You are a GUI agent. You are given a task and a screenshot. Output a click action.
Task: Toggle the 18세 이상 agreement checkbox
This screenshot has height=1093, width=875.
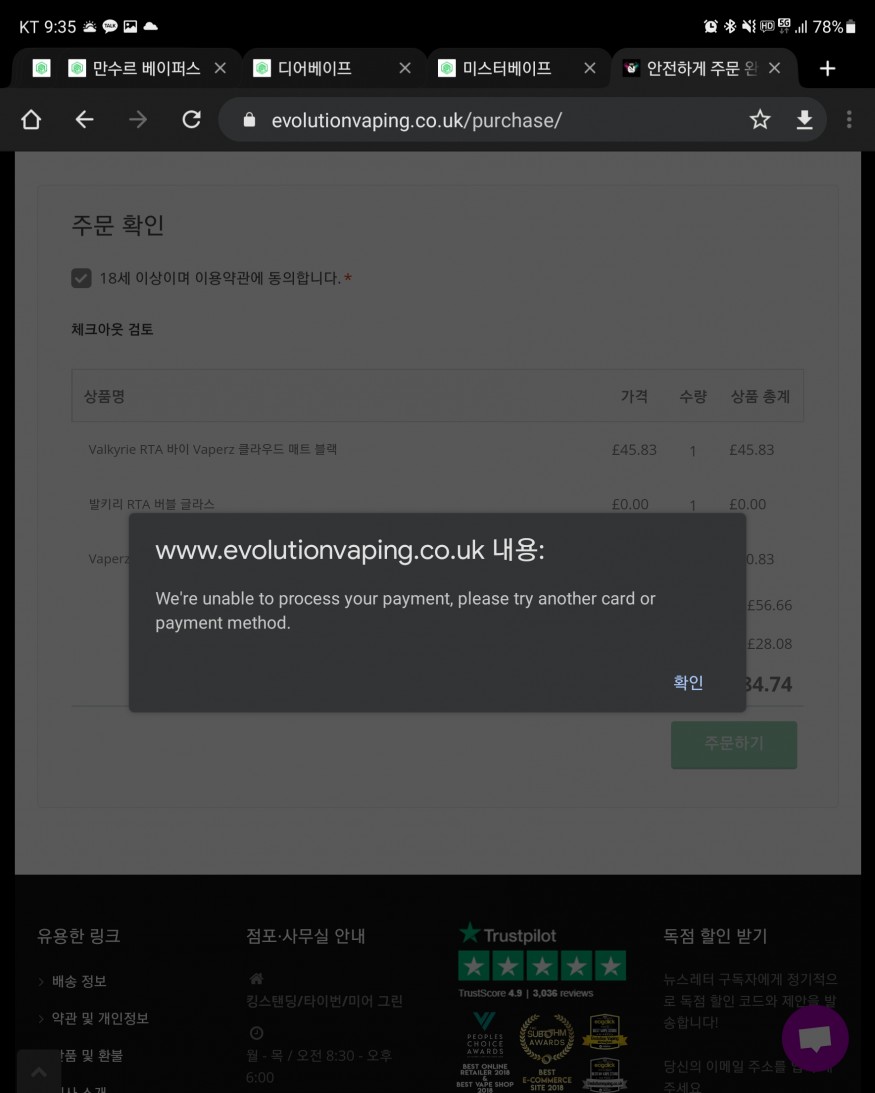[x=82, y=278]
